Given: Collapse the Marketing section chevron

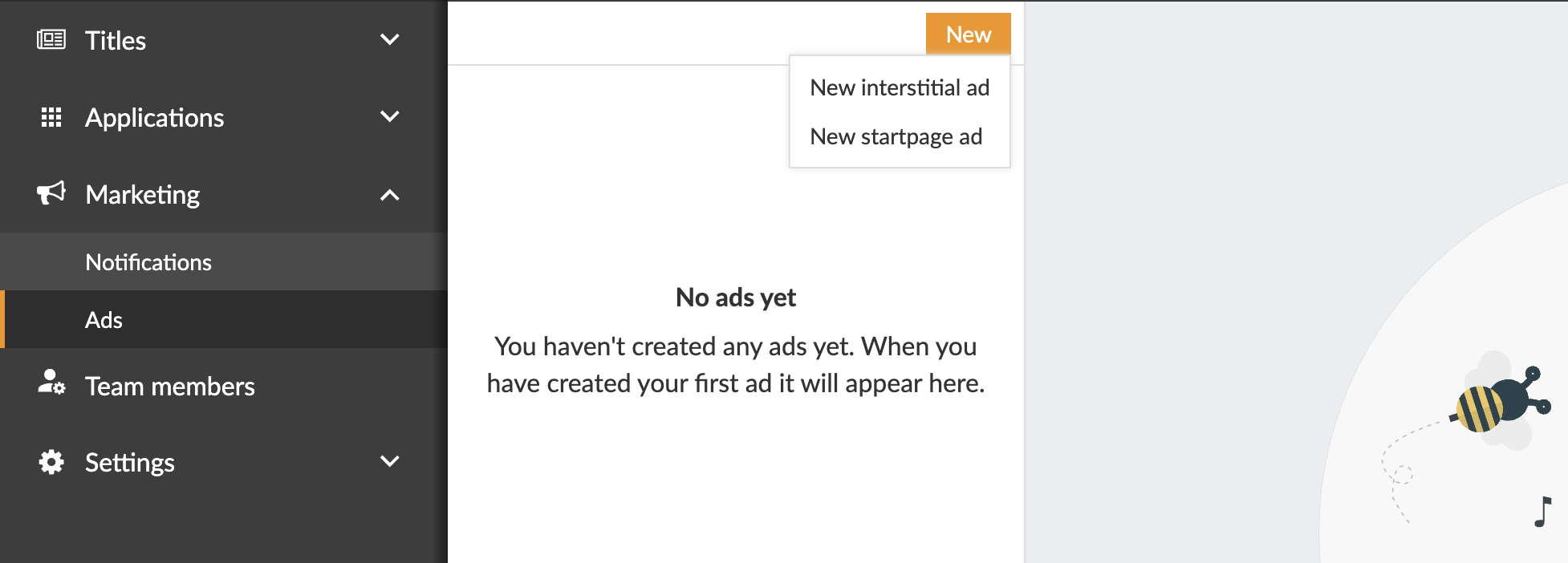Looking at the screenshot, I should 390,195.
